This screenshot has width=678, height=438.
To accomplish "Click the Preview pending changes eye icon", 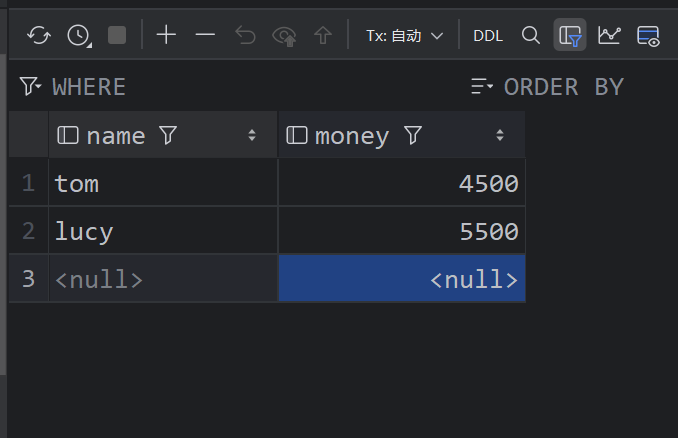I will [x=284, y=36].
